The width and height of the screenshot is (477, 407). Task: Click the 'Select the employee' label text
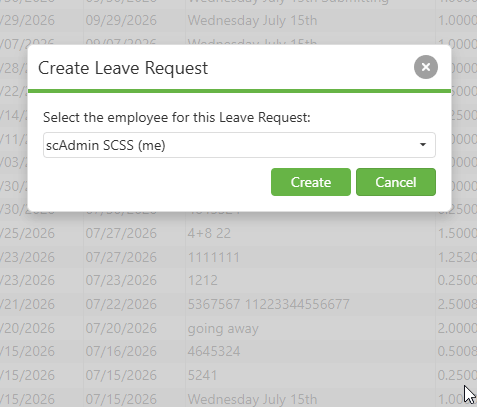[x=177, y=117]
